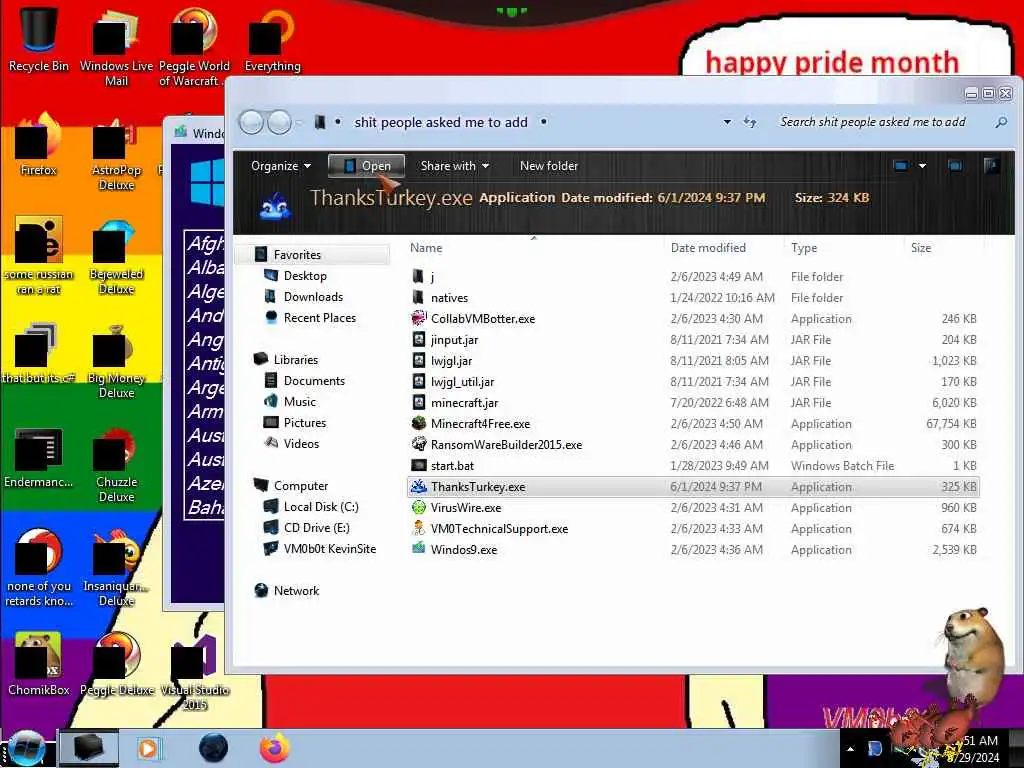Open the view options dropdown arrow
Image resolution: width=1024 pixels, height=768 pixels.
pyautogui.click(x=922, y=166)
